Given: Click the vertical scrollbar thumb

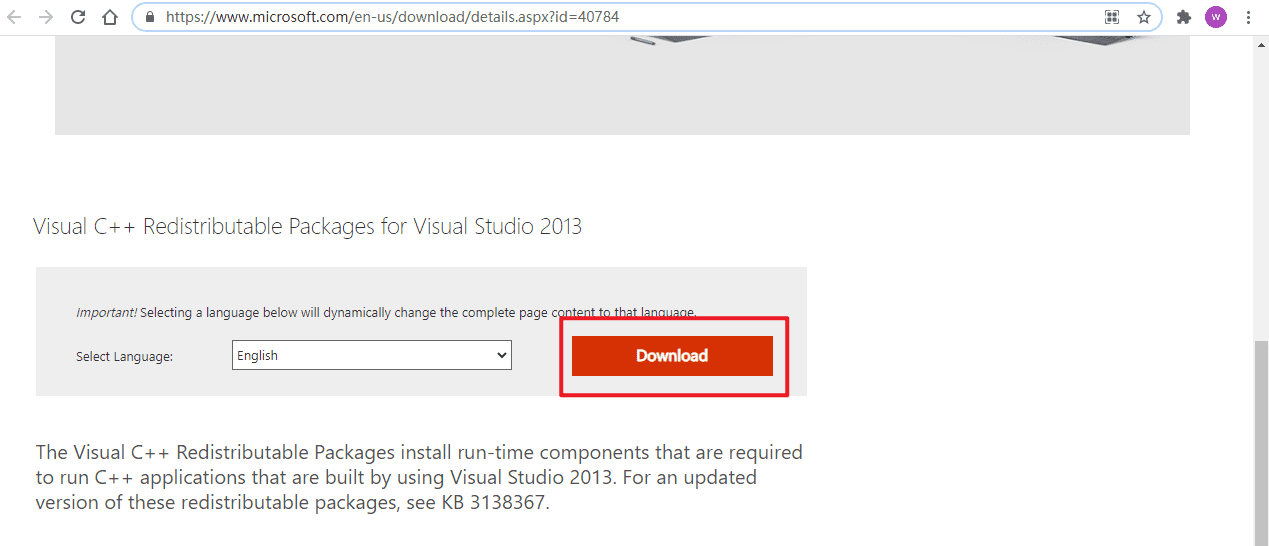Looking at the screenshot, I should (1261, 443).
